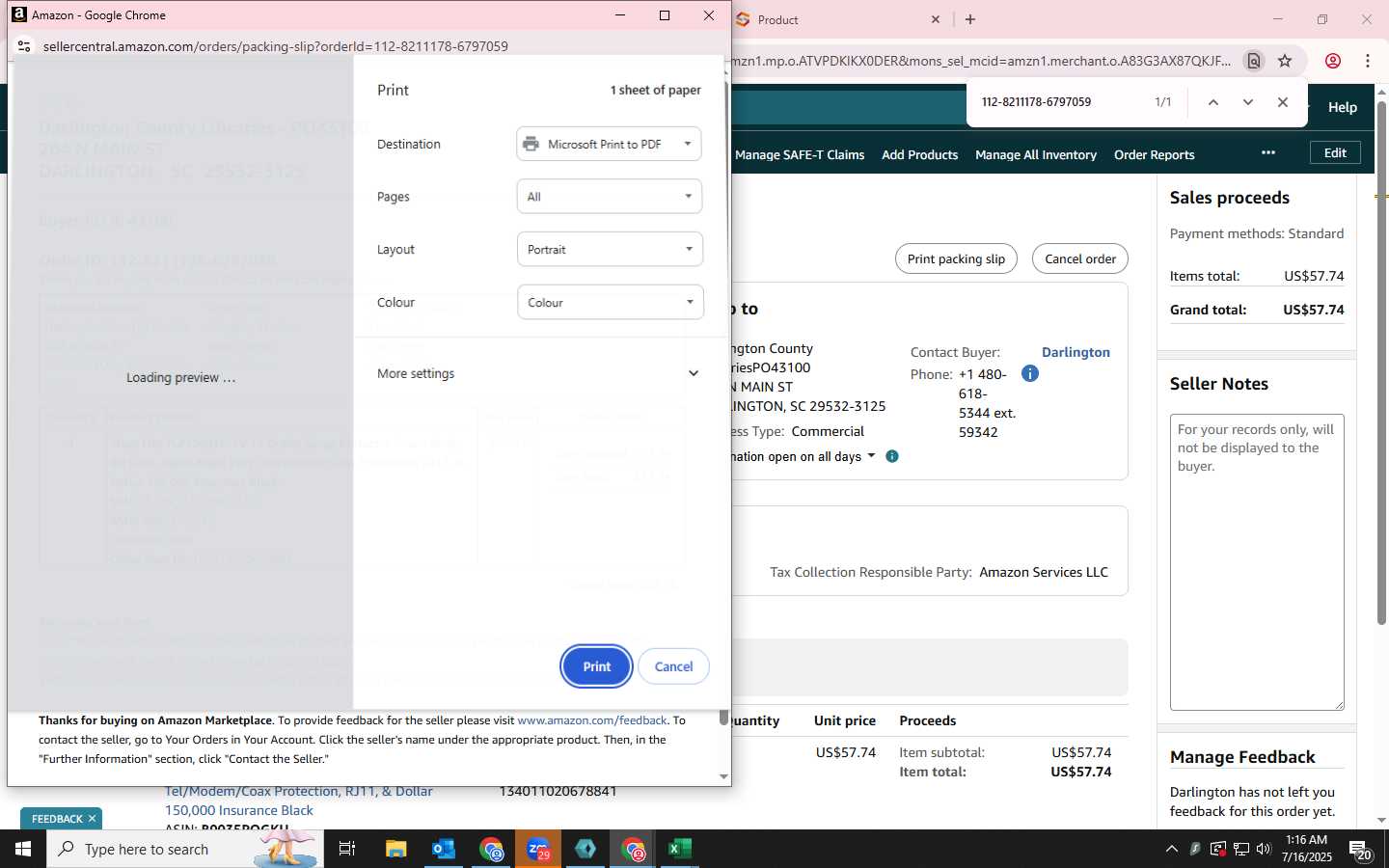Open Help in Seller Central
The width and height of the screenshot is (1389, 868).
pyautogui.click(x=1342, y=107)
